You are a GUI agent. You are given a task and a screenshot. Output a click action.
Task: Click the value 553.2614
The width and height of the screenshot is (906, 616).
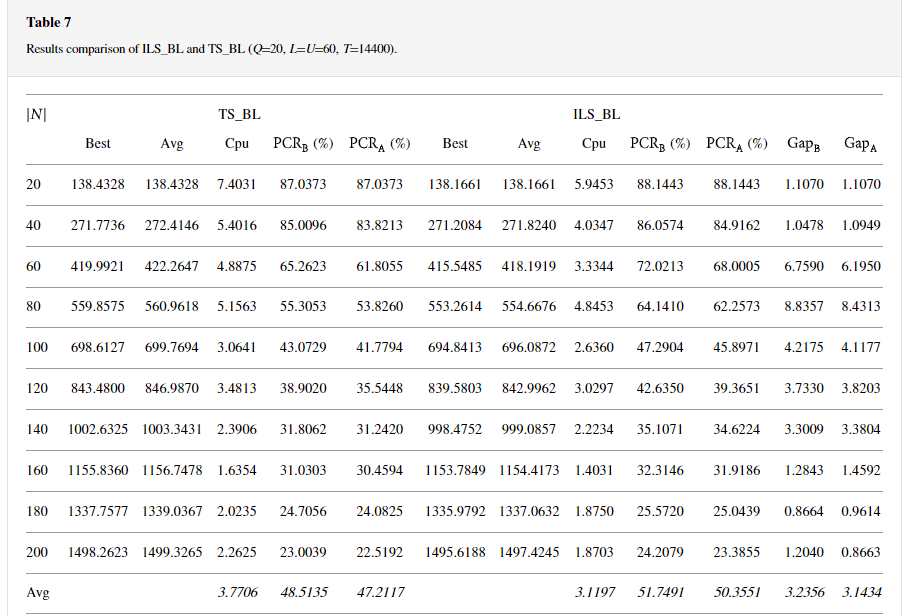click(x=455, y=306)
